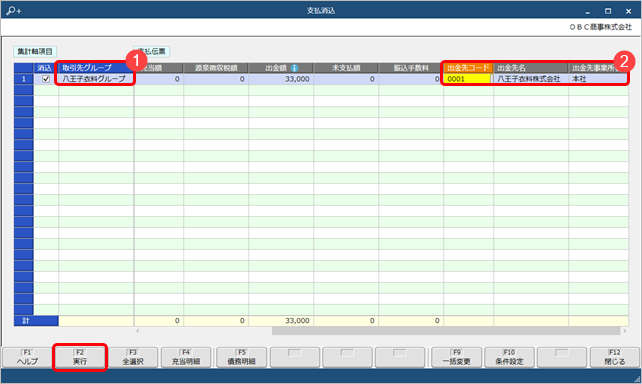Screen dimensions: 642x384
Task: Open the 支払伝票 tab
Action: click(151, 52)
